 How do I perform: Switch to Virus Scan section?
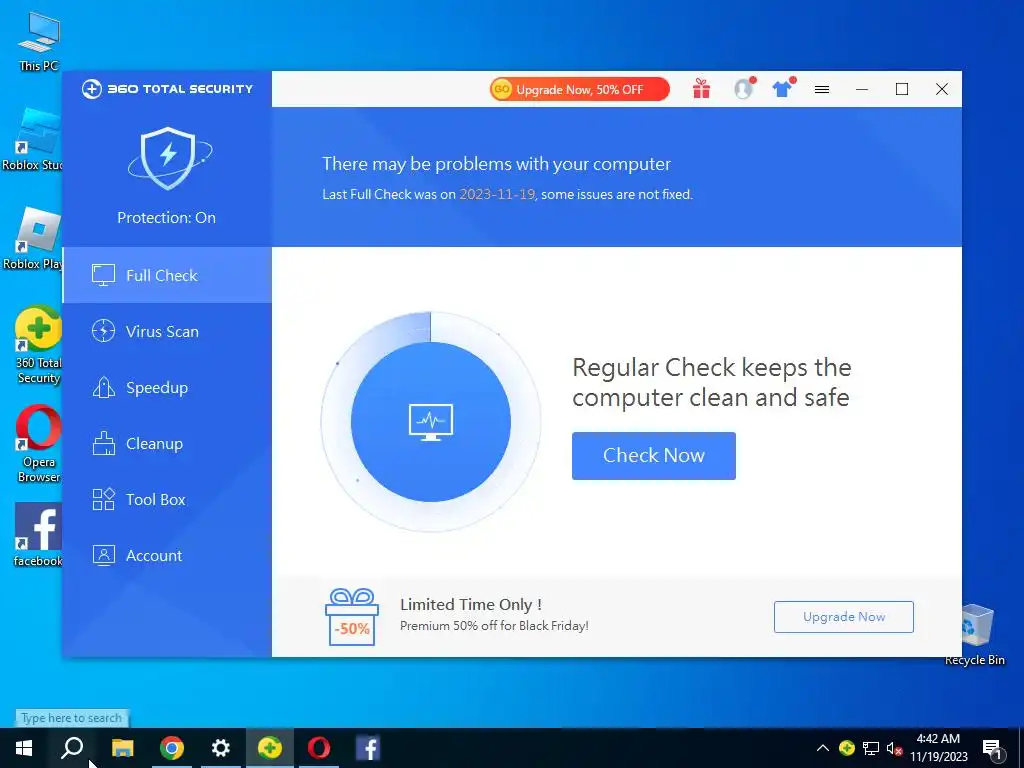[x=167, y=331]
